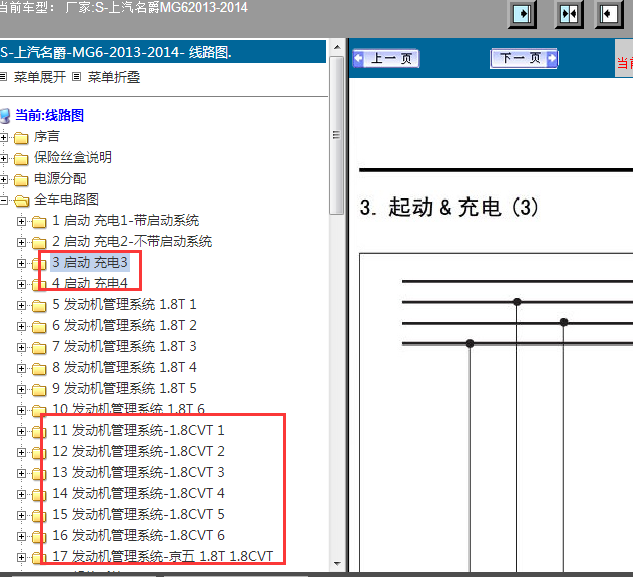Expand 5 发动机管理系统 1.8T 1 node
The image size is (633, 577).
coord(21,305)
